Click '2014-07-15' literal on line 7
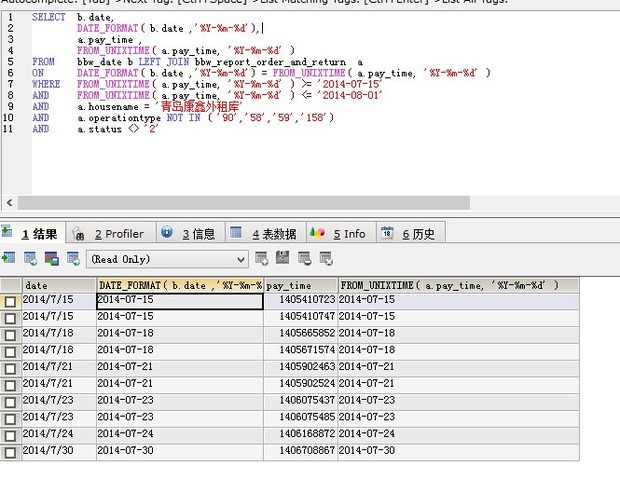This screenshot has height=493, width=620. [350, 84]
